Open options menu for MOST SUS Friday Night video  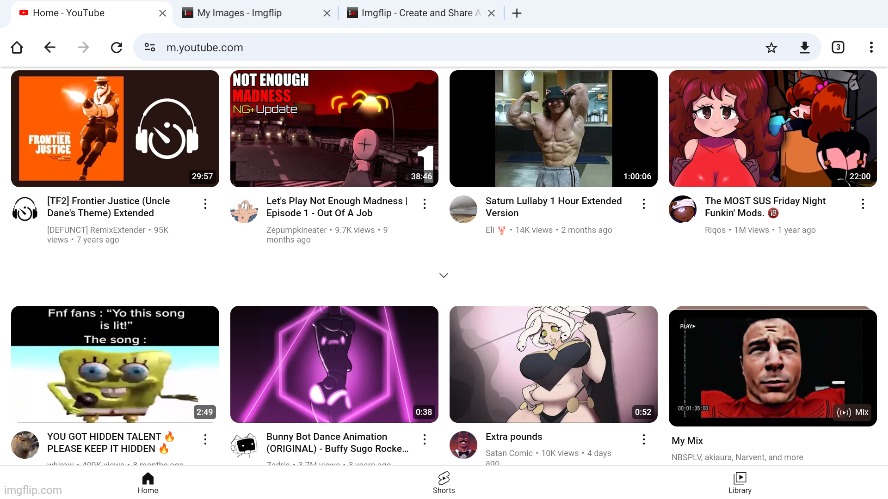tap(863, 204)
